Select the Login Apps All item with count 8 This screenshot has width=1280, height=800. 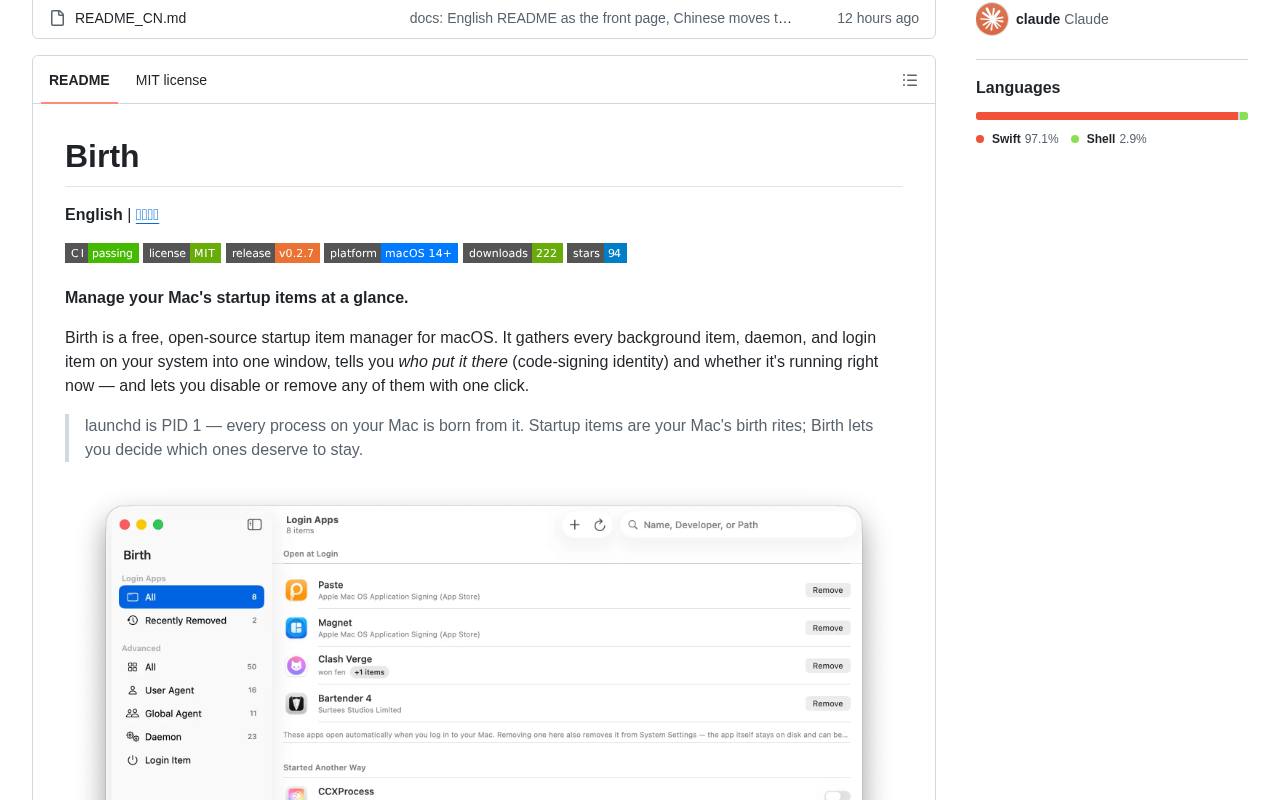[x=192, y=597]
